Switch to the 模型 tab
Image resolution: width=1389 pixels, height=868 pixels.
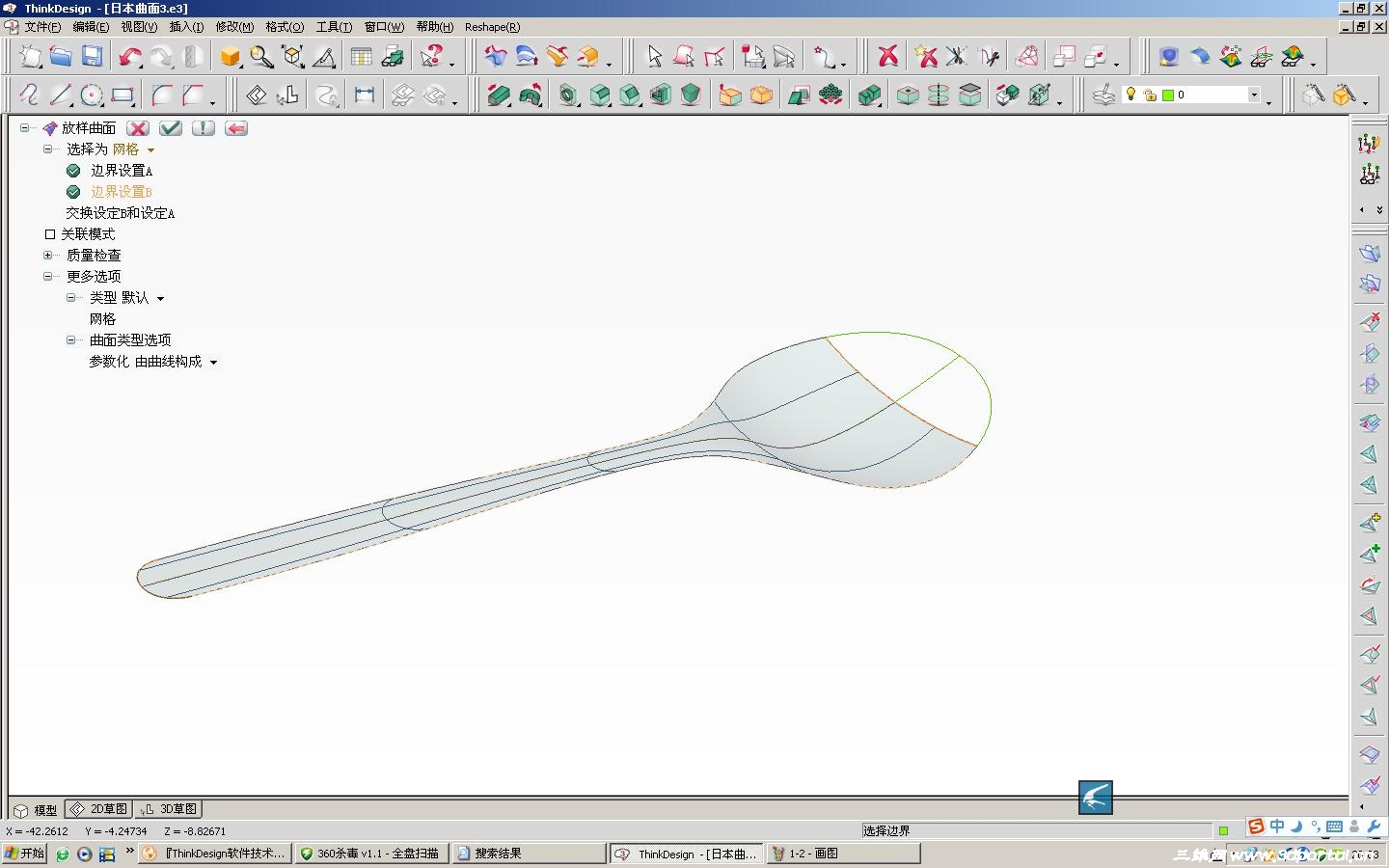pyautogui.click(x=37, y=810)
